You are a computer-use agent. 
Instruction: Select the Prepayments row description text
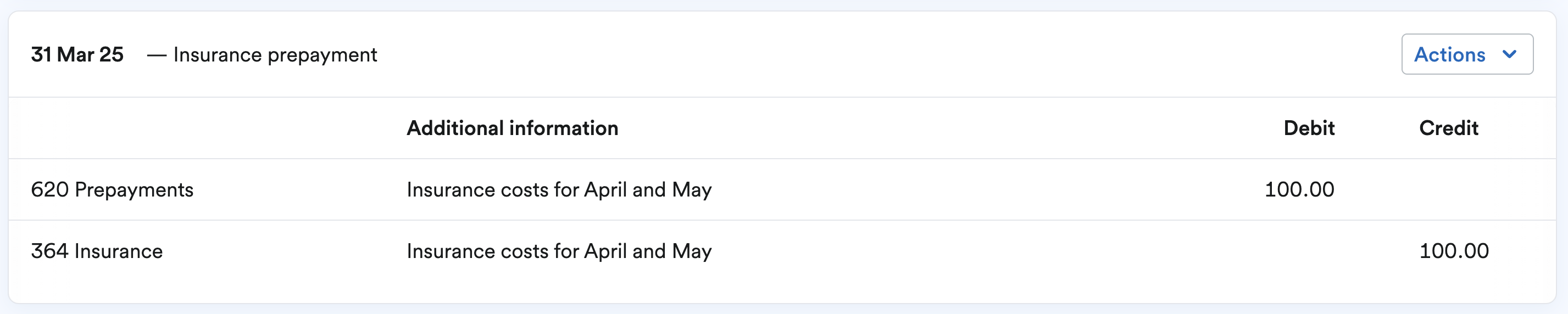pos(559,190)
